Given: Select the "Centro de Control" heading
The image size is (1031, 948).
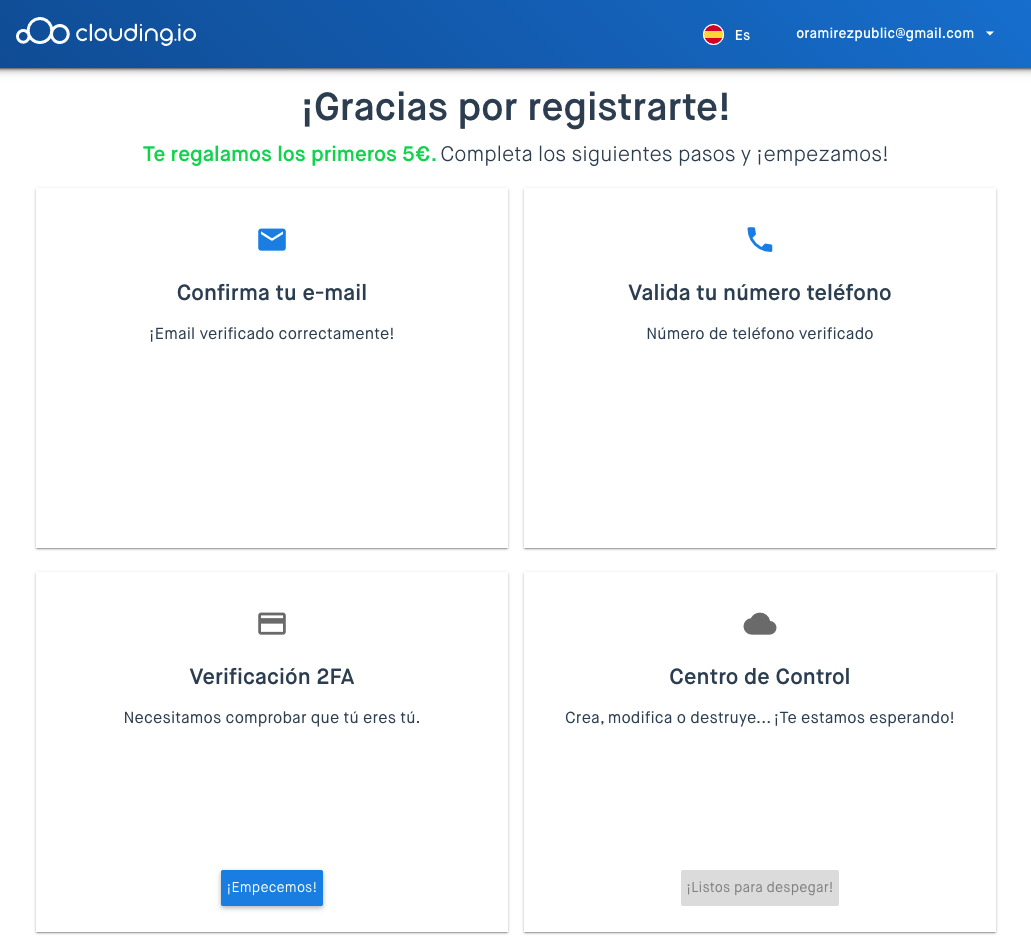Looking at the screenshot, I should click(x=760, y=677).
